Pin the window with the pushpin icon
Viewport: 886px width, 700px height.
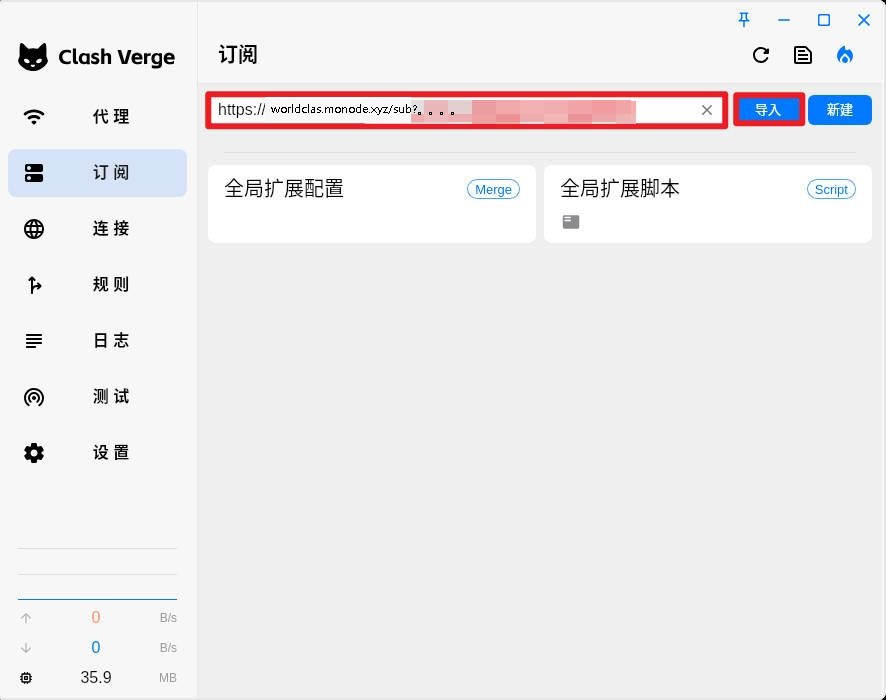click(744, 20)
